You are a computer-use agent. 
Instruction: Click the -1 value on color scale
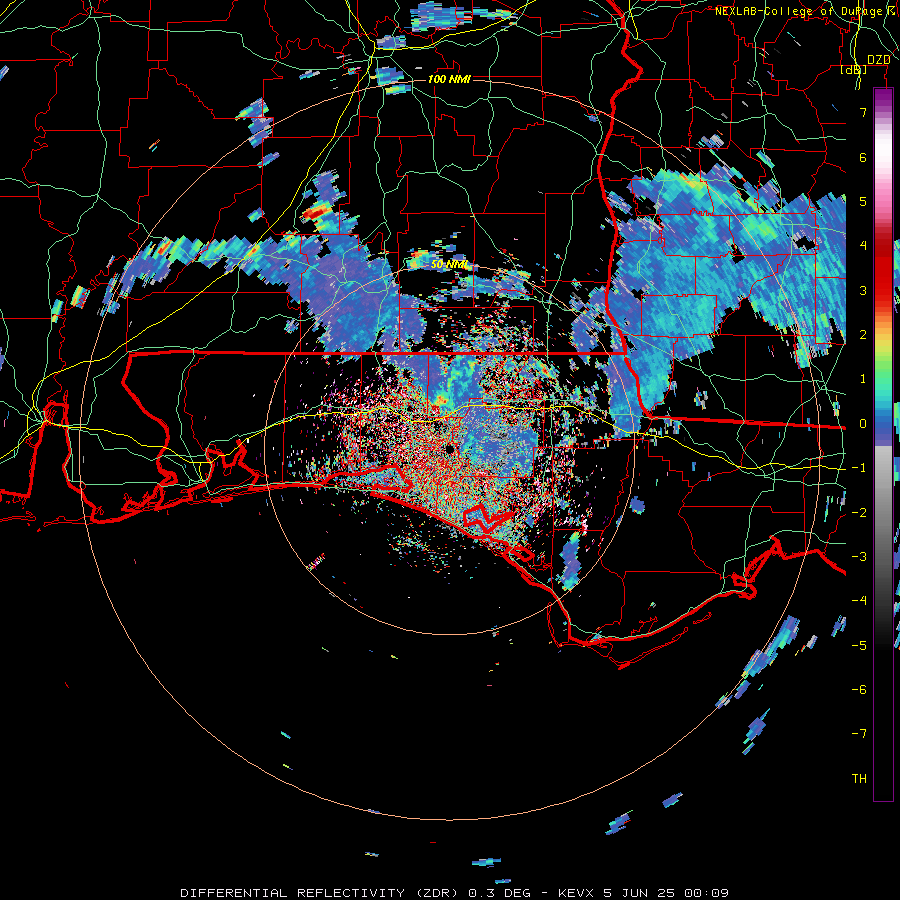[x=859, y=468]
